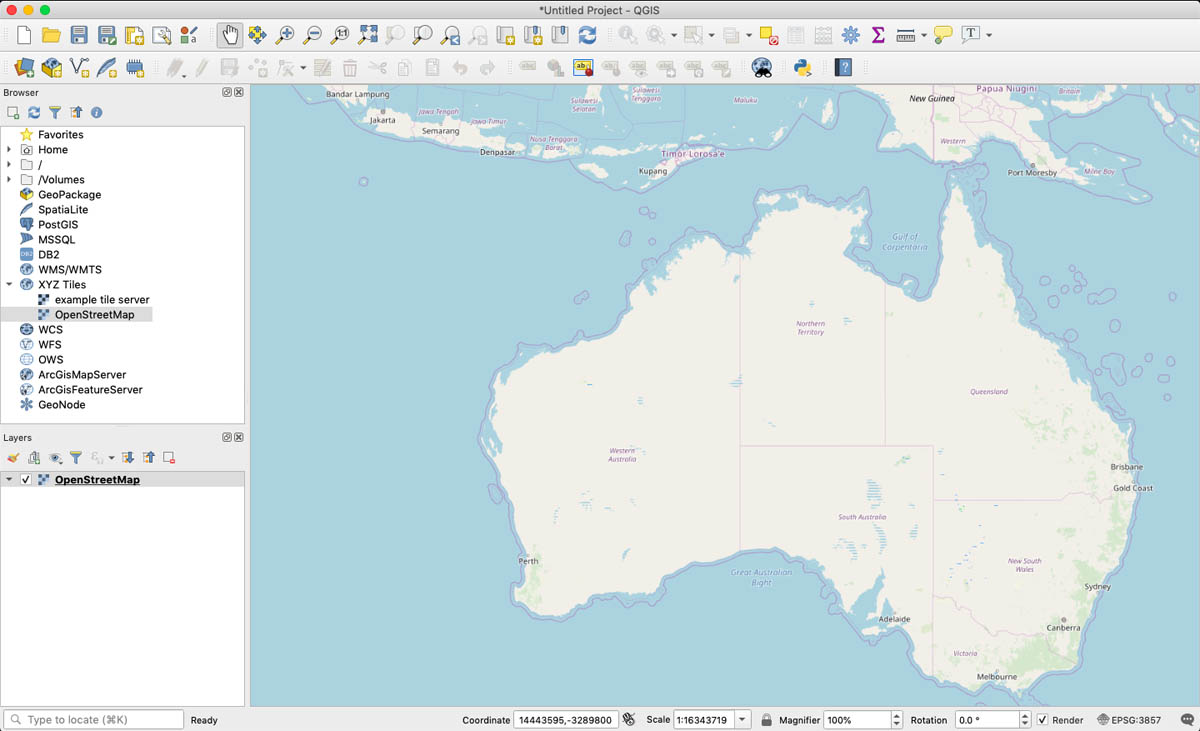The width and height of the screenshot is (1200, 731).
Task: Open the New Print Layout tool
Action: pos(133,35)
